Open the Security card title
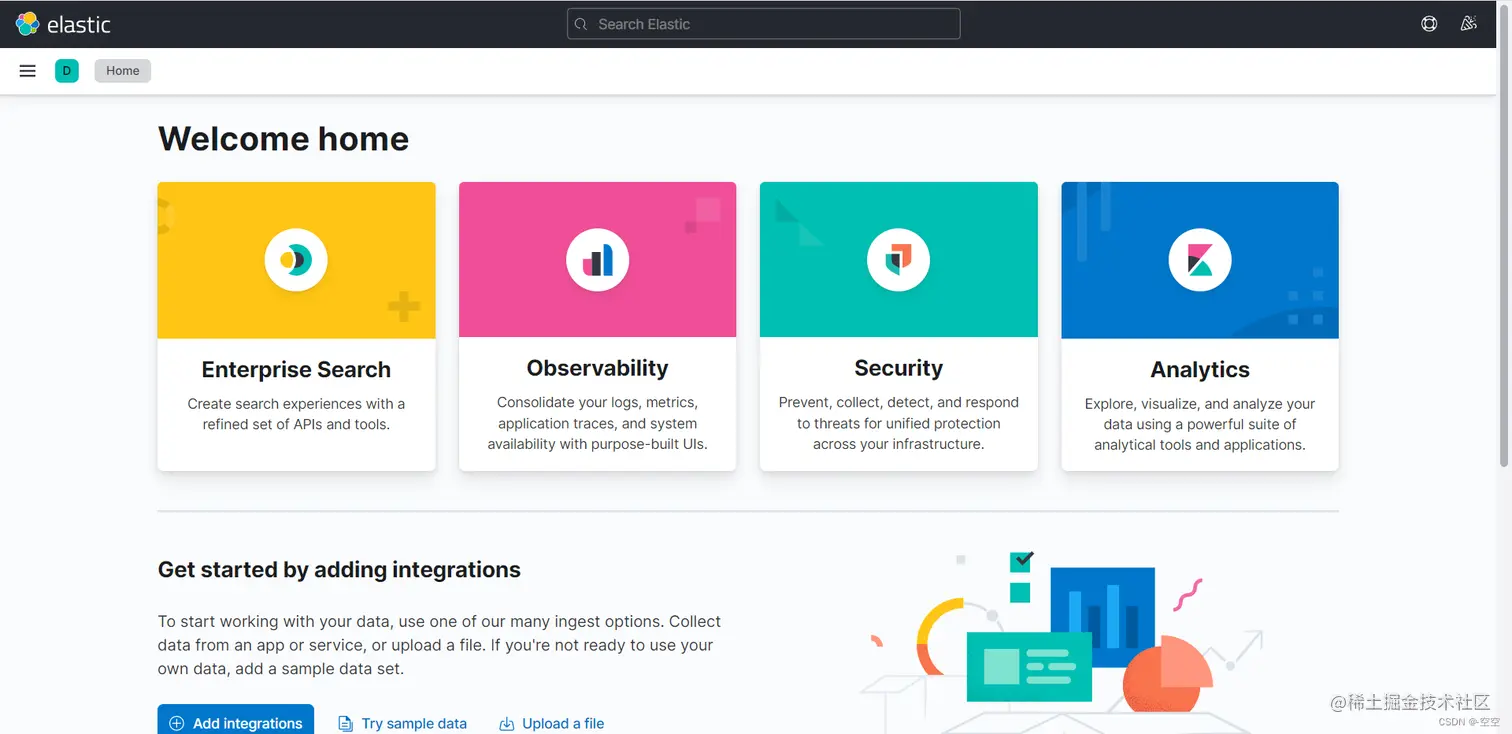The height and width of the screenshot is (734, 1512). click(x=899, y=368)
